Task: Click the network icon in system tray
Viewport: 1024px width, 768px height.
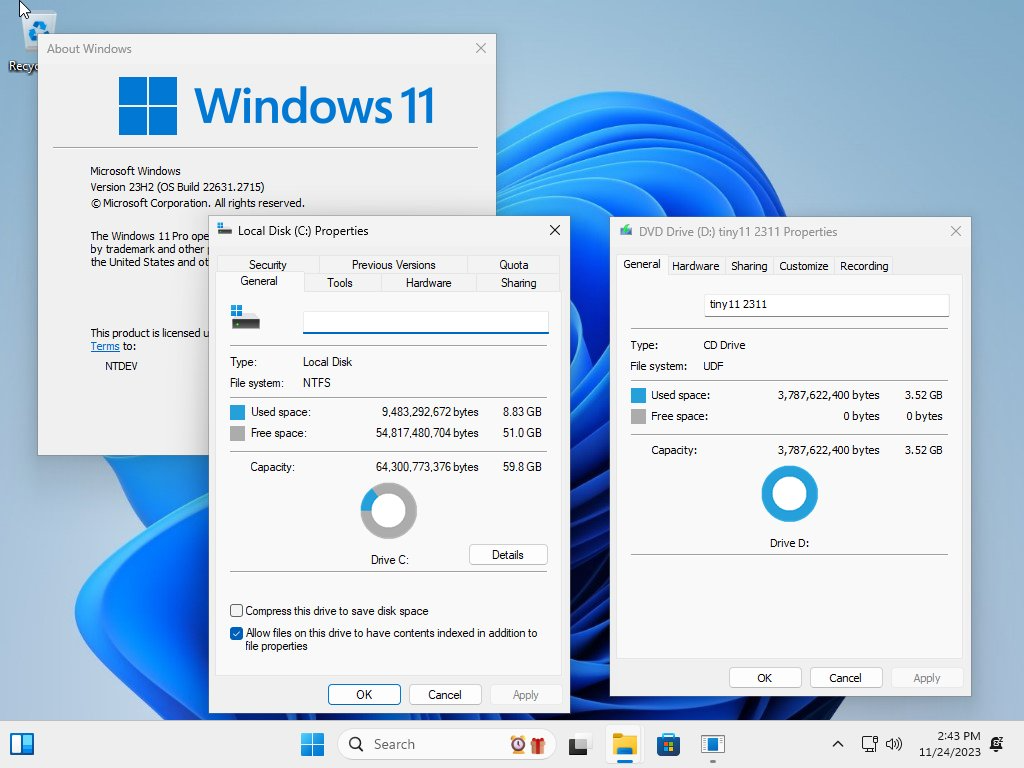Action: pos(870,744)
